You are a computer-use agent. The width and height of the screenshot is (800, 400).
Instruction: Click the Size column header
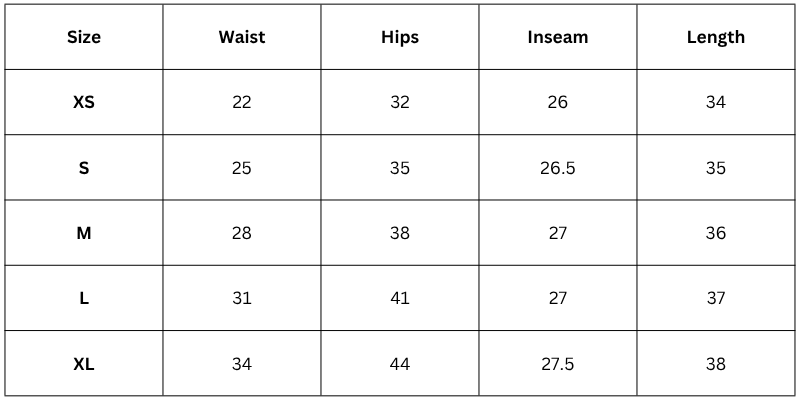point(84,38)
